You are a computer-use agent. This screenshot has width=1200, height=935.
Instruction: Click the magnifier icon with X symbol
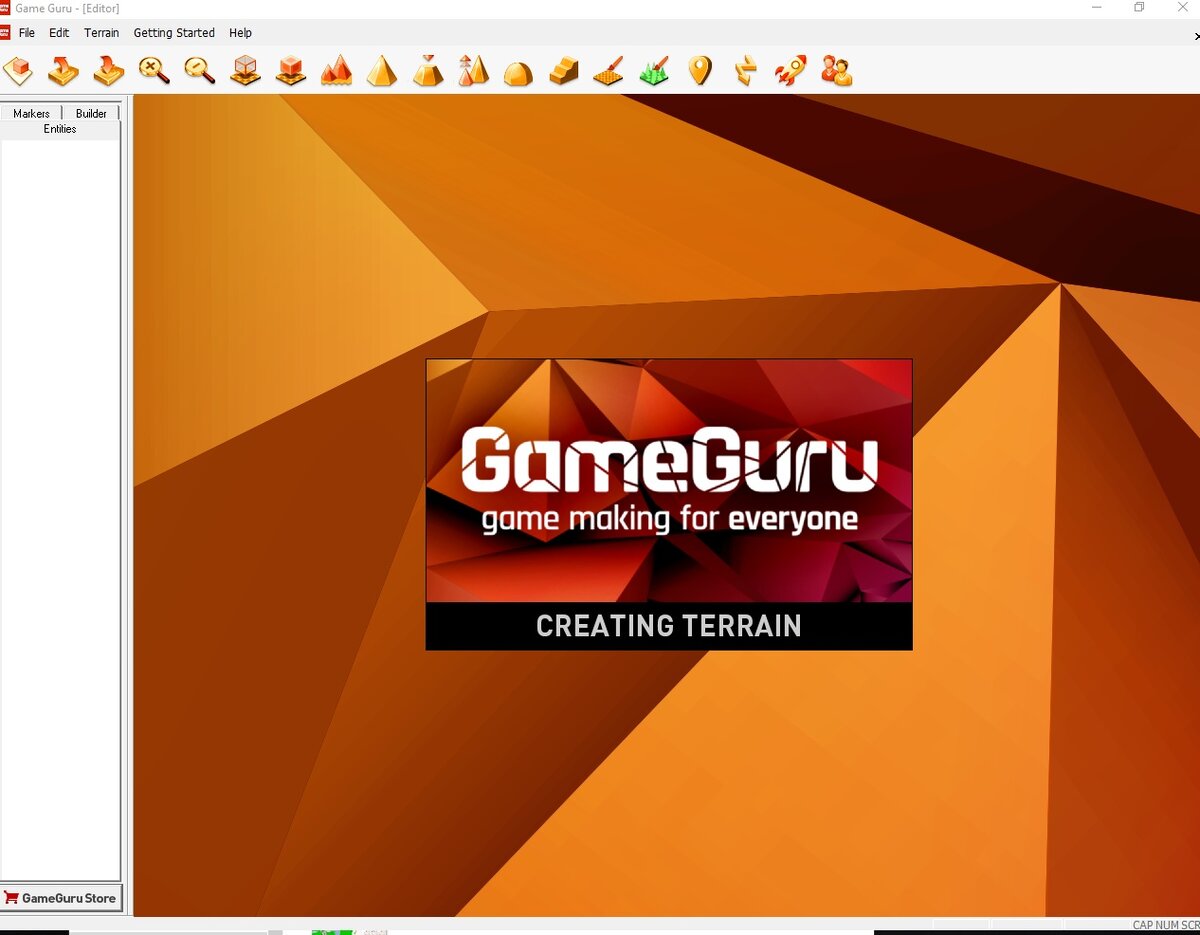(x=154, y=71)
